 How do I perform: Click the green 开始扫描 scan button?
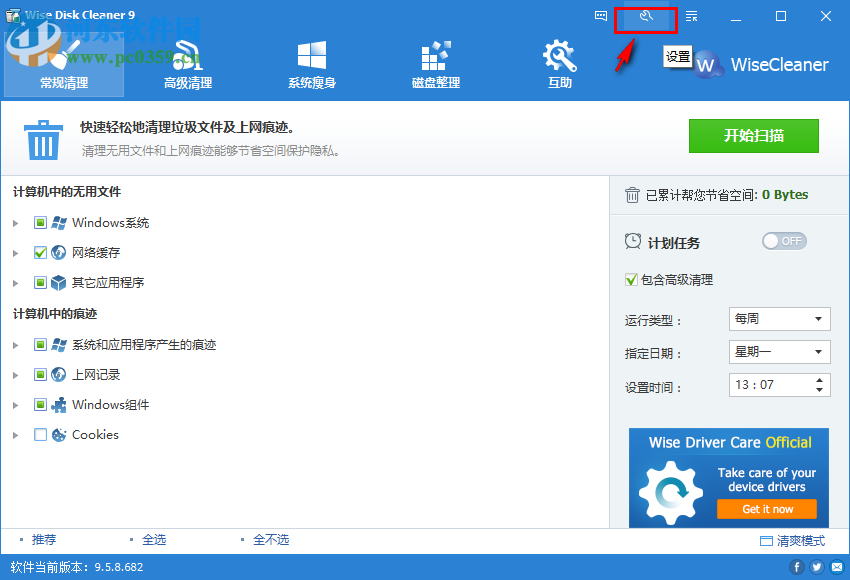point(753,136)
